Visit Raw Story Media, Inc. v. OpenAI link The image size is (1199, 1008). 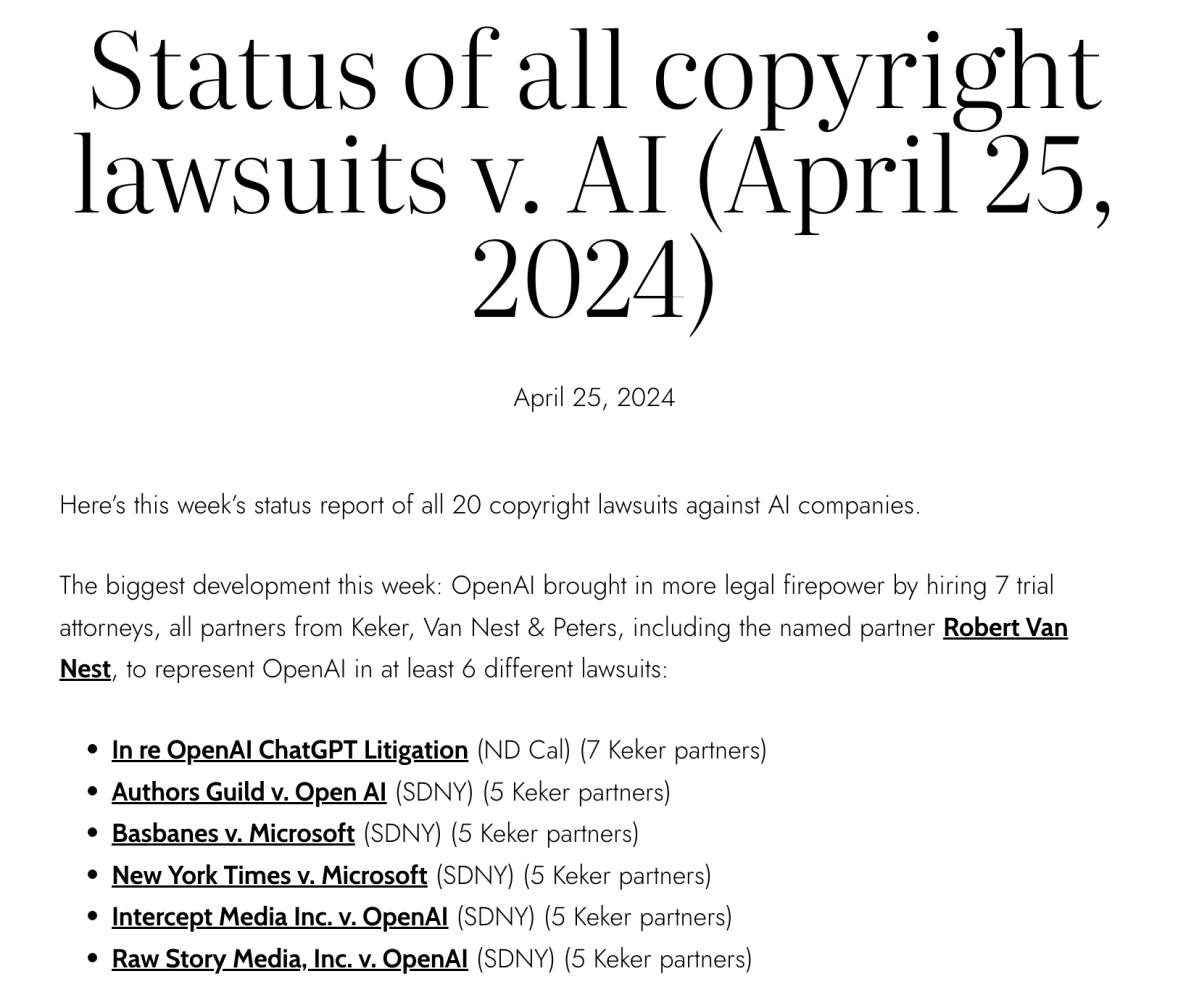(x=289, y=959)
